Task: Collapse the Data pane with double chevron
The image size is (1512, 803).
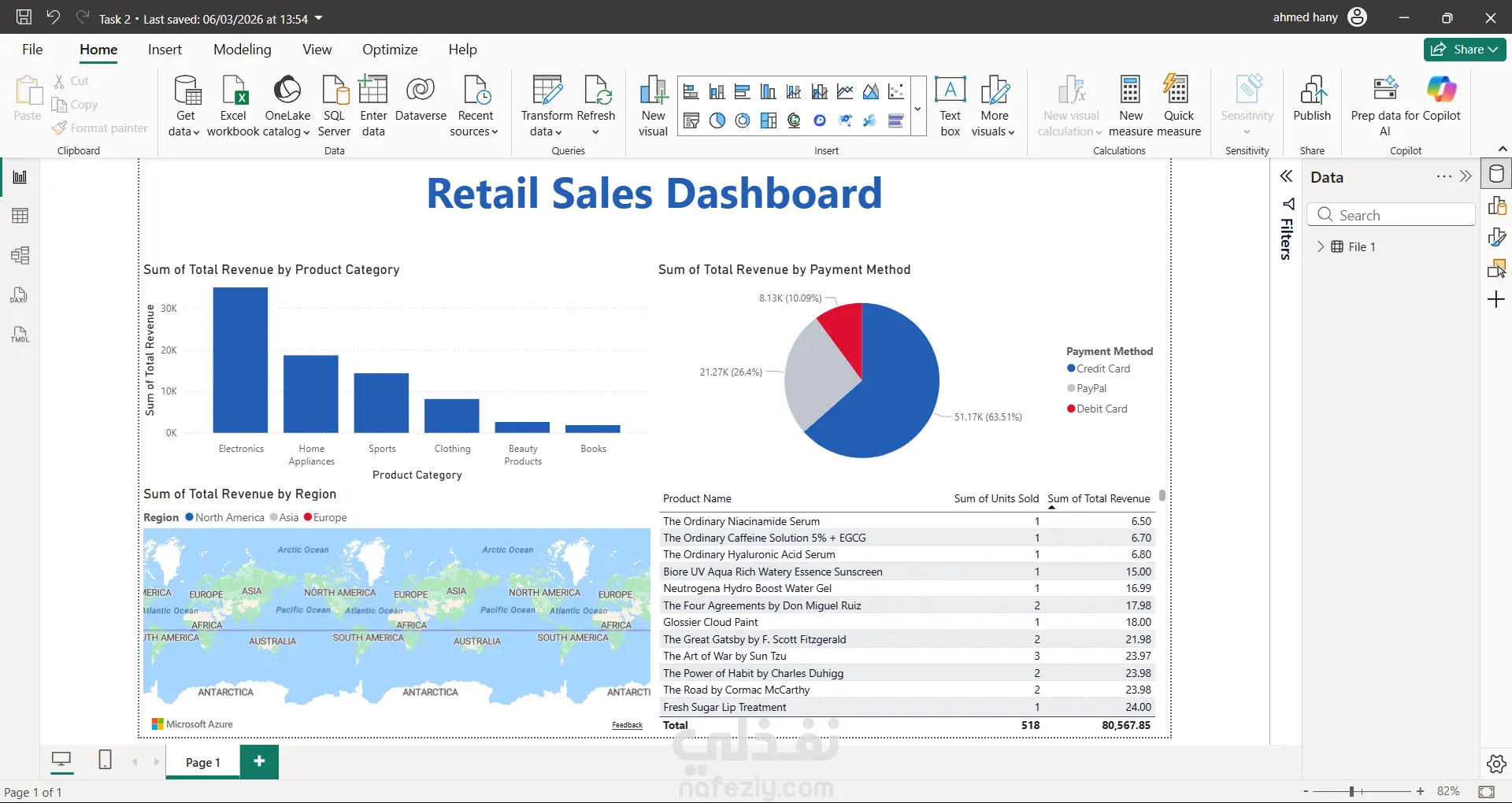Action: point(1466,176)
